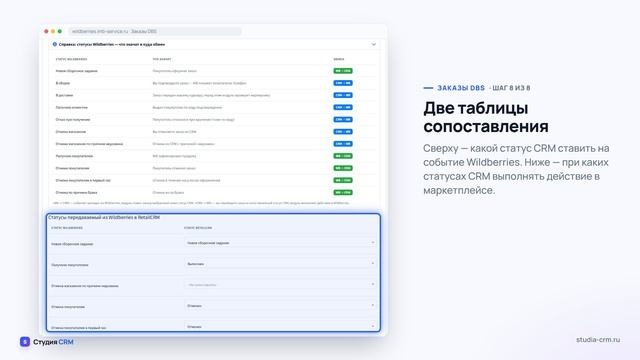Click the ШАГ 8 ИЗ 8 step label
Screen dimensions: 640x360
[x=511, y=88]
